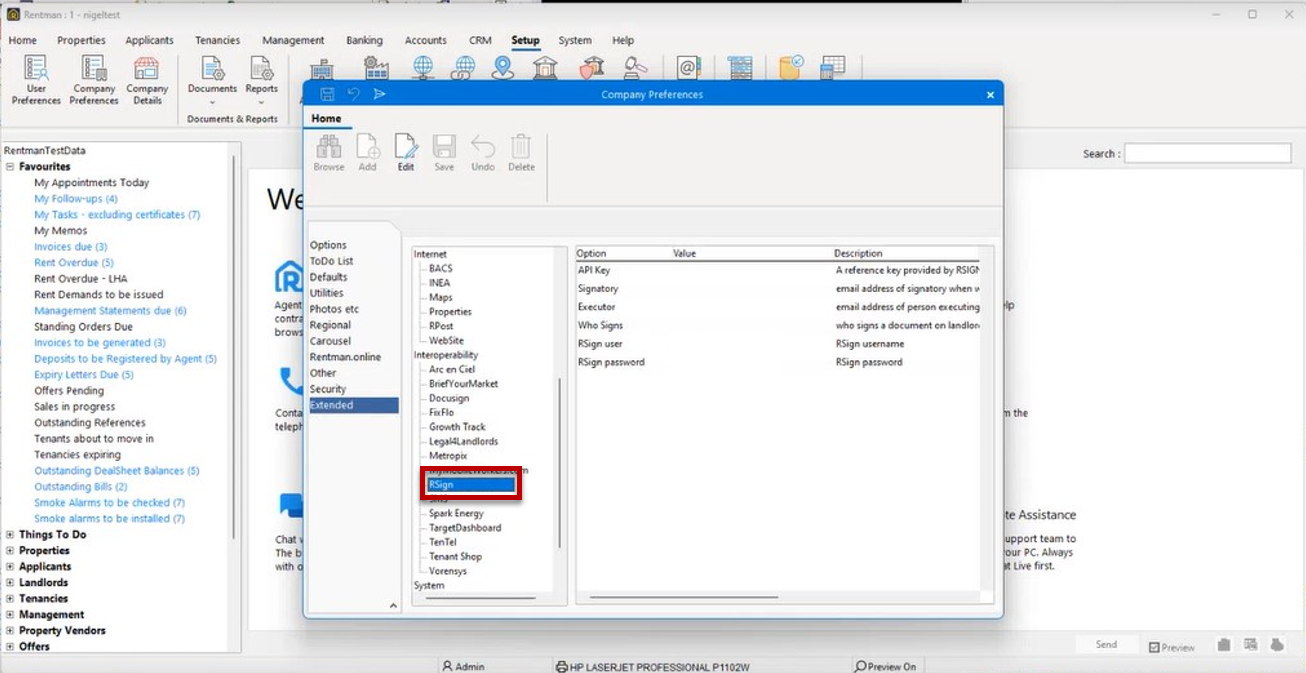Click the Edit icon in Company Preferences
1306x673 pixels.
point(406,152)
